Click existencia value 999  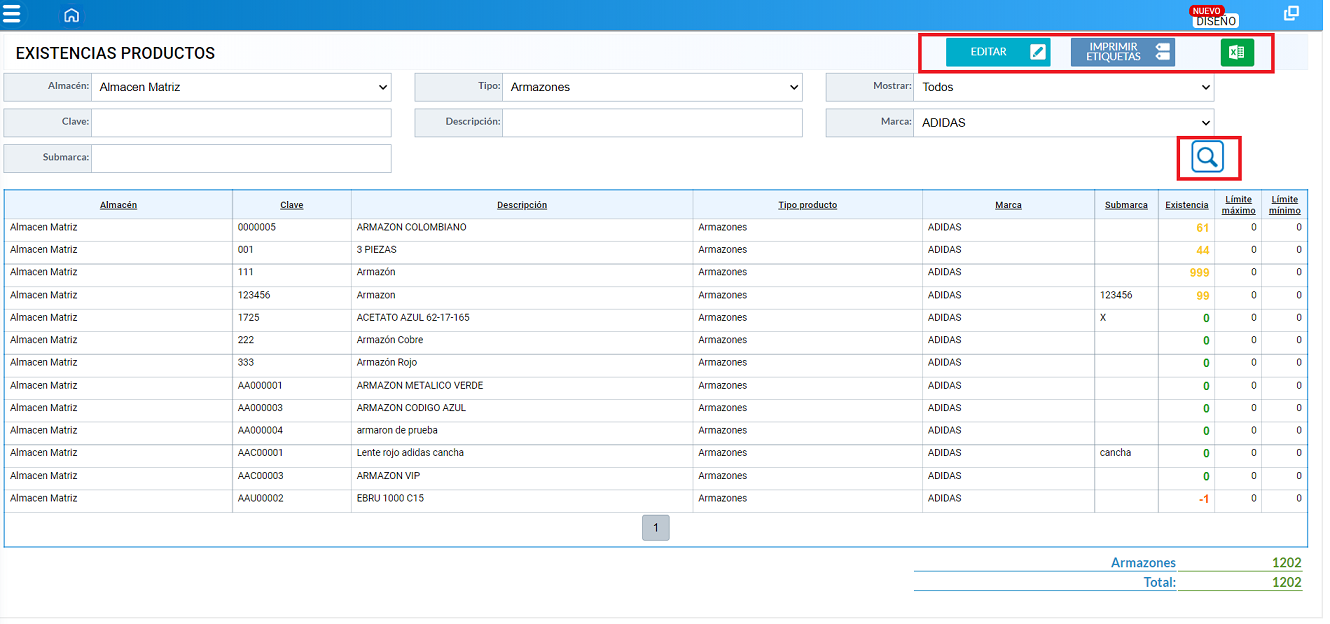[1199, 273]
